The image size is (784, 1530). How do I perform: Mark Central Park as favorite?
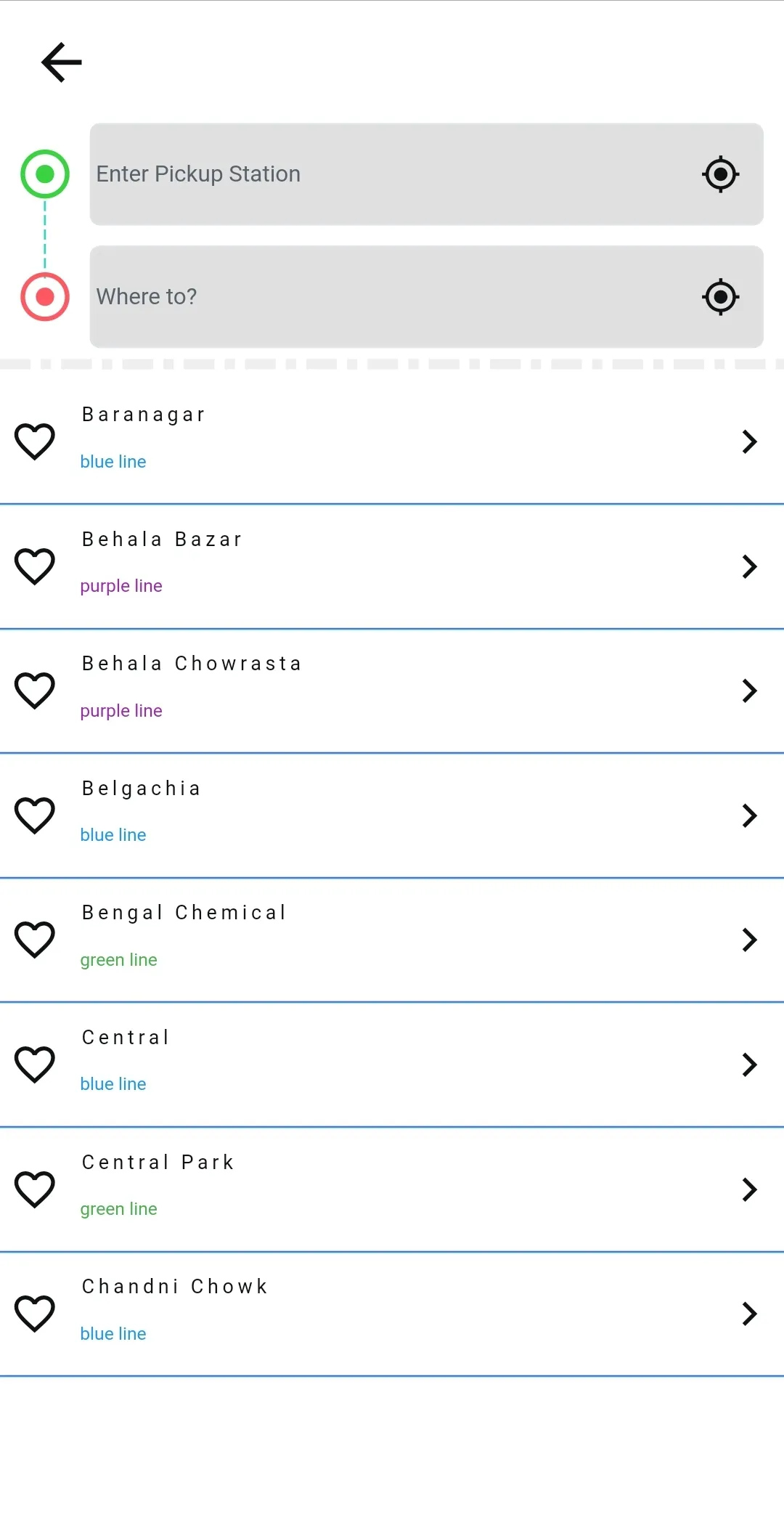coord(35,1189)
